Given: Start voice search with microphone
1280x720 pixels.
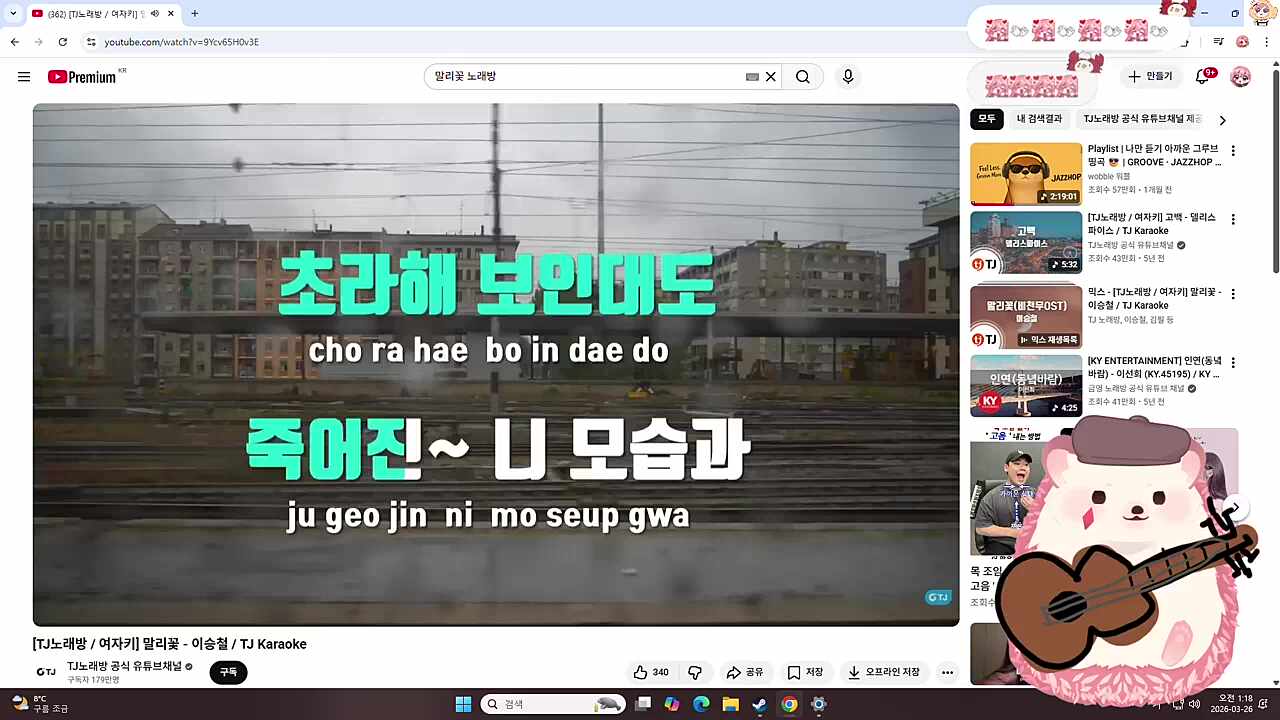Looking at the screenshot, I should pos(848,77).
